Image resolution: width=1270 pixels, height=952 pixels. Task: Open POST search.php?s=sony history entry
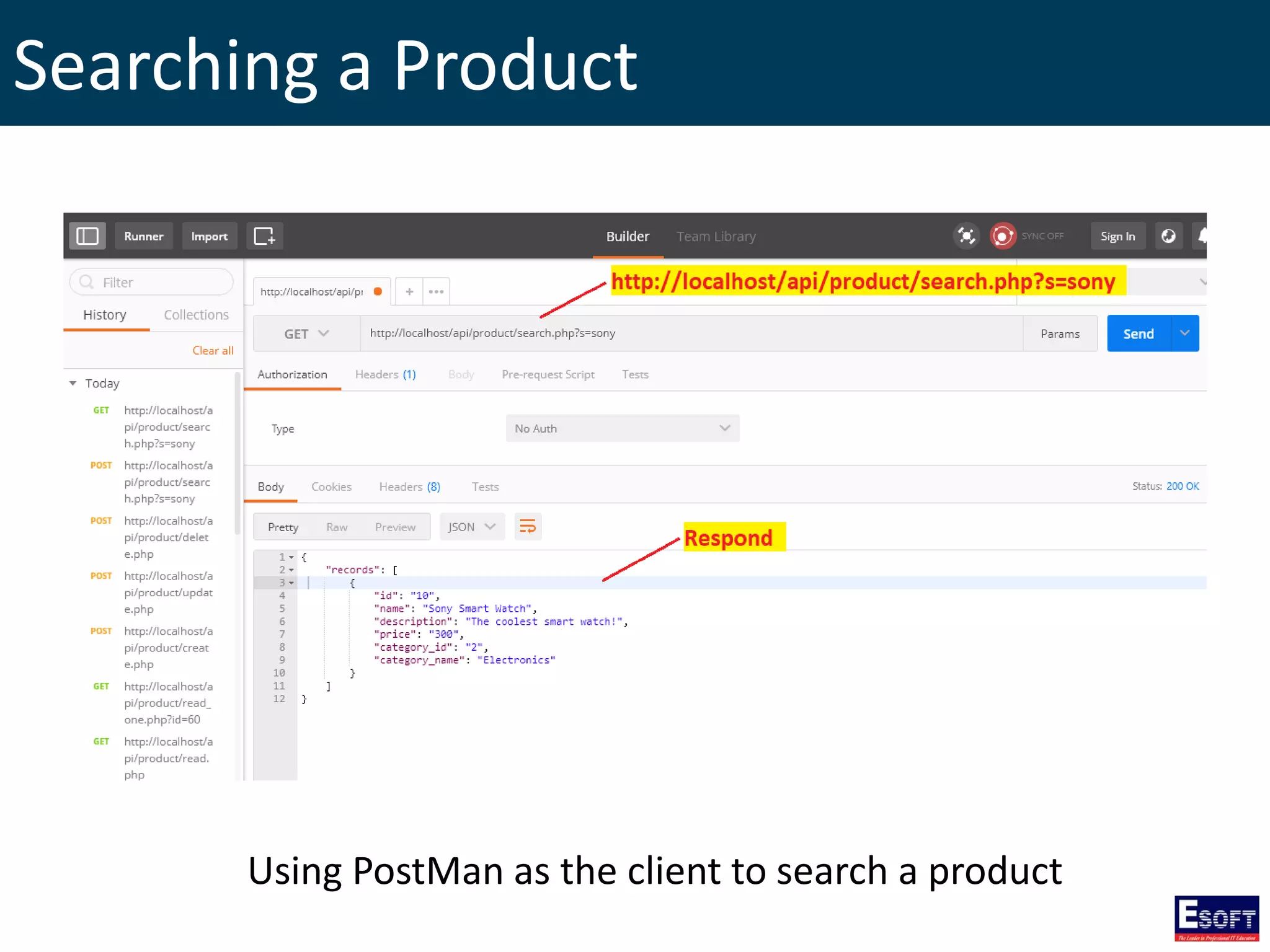pyautogui.click(x=153, y=482)
